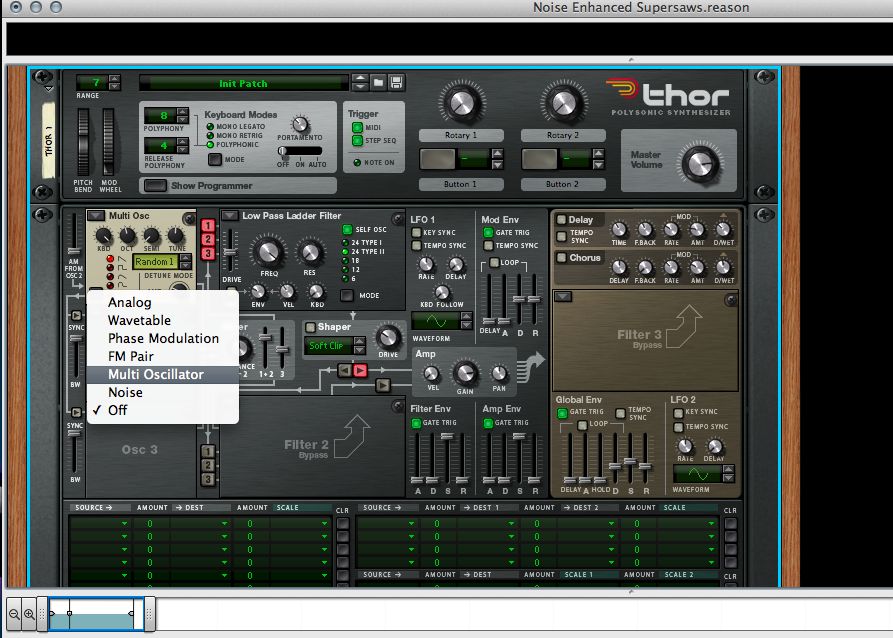Image resolution: width=893 pixels, height=638 pixels.
Task: Enable the Delay effect
Action: tap(562, 219)
